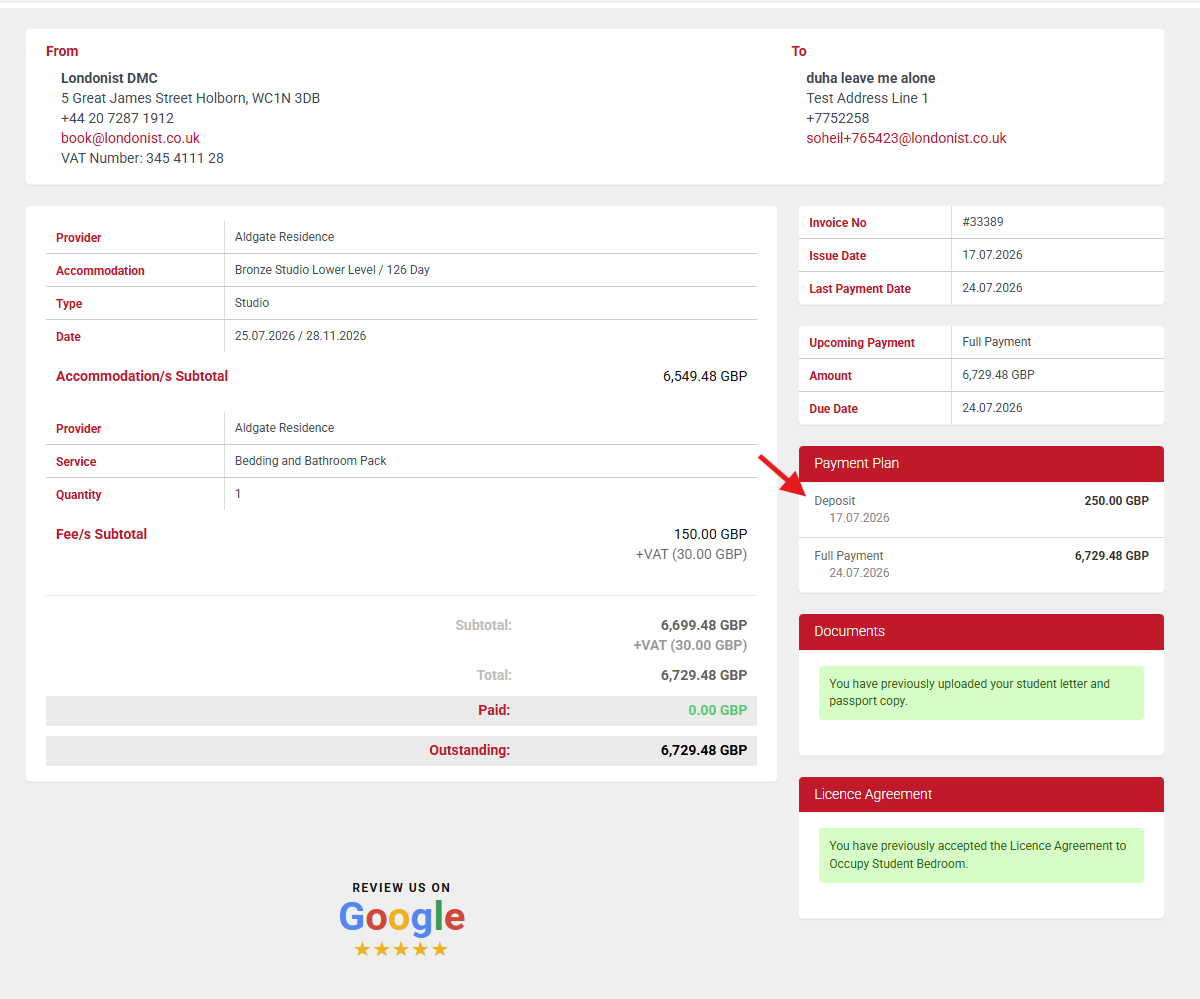
Task: Click the Deposit row in Payment Plan
Action: pos(981,510)
